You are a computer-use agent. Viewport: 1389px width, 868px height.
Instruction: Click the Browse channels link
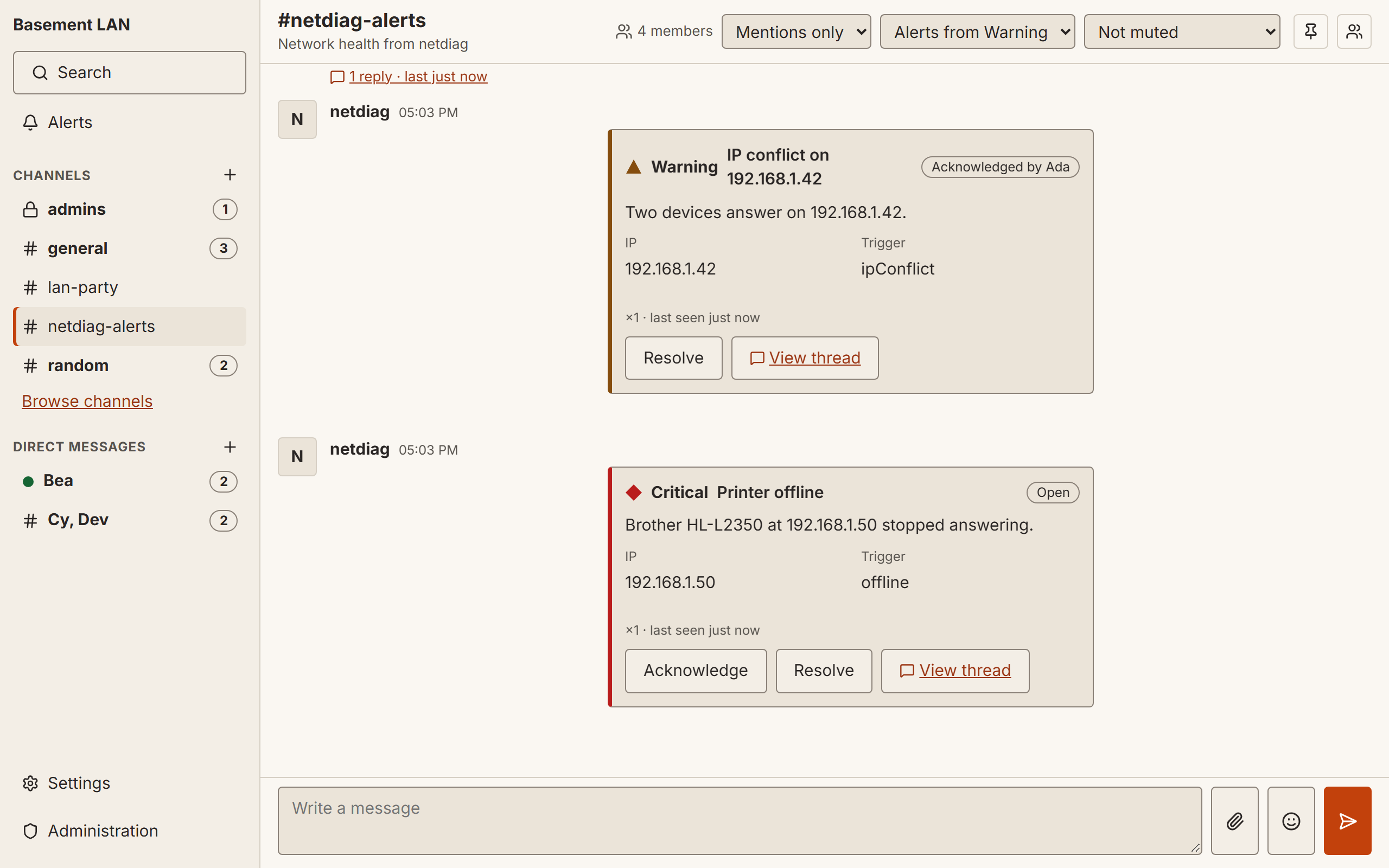click(87, 401)
